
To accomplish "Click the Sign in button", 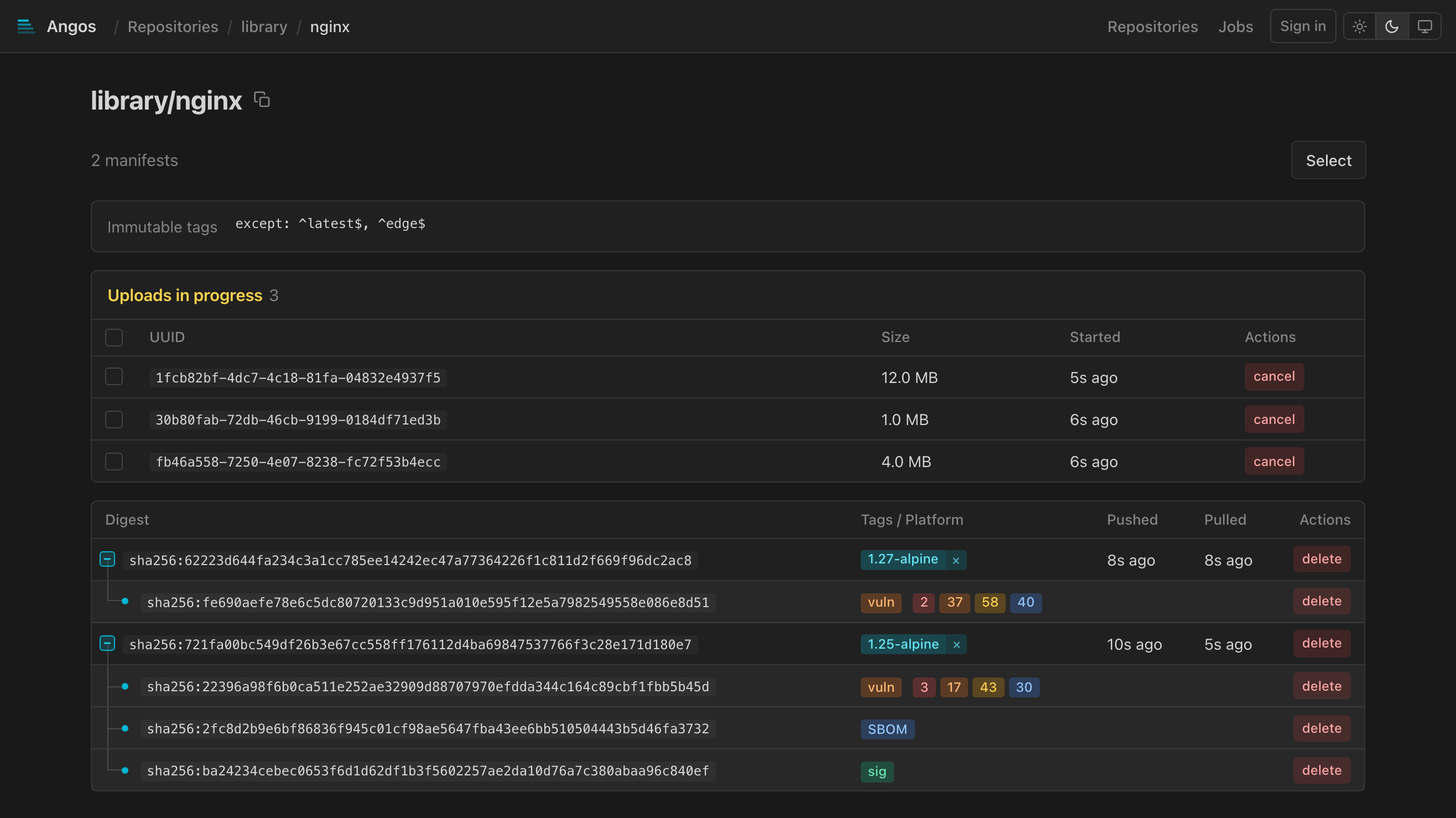I will (1303, 26).
